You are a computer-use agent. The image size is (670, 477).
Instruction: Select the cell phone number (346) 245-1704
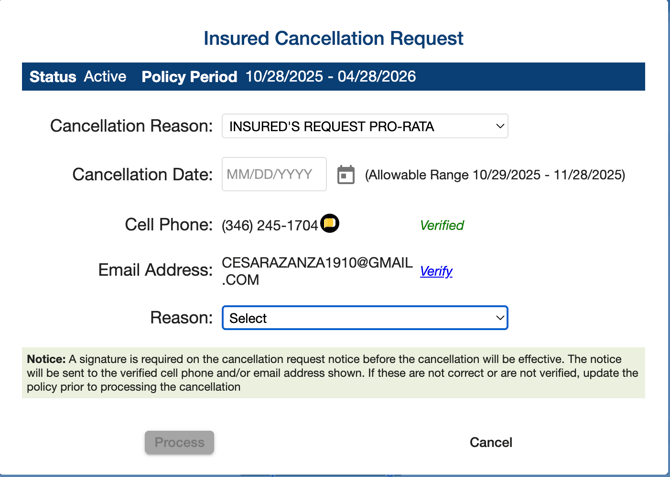tap(270, 226)
